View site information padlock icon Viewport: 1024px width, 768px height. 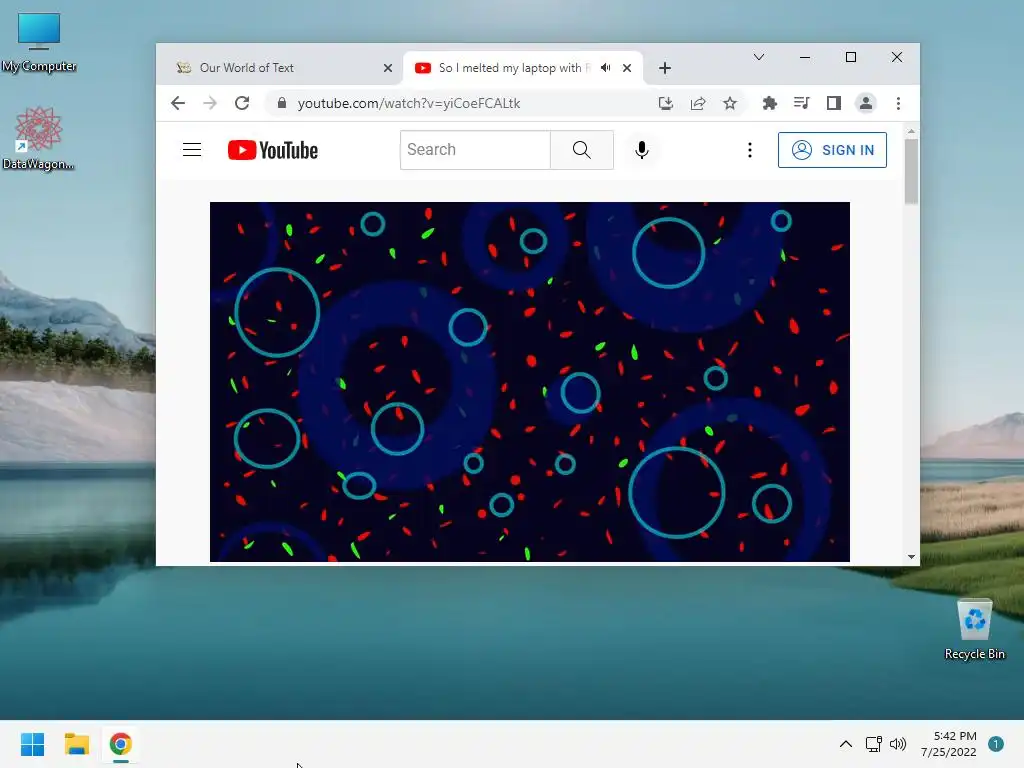(282, 103)
